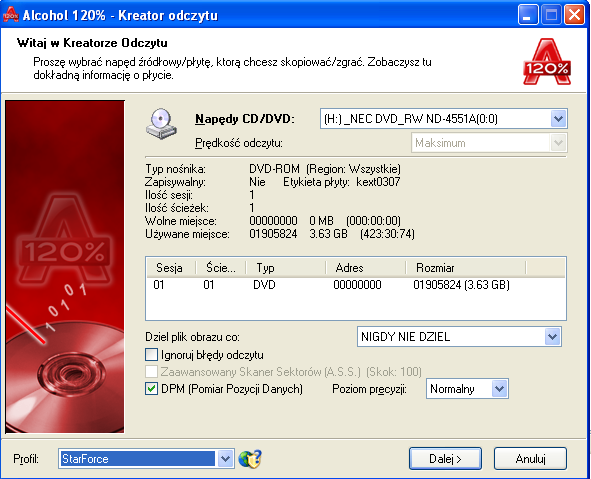Click the Alcohol 120% title bar icon

pos(10,15)
